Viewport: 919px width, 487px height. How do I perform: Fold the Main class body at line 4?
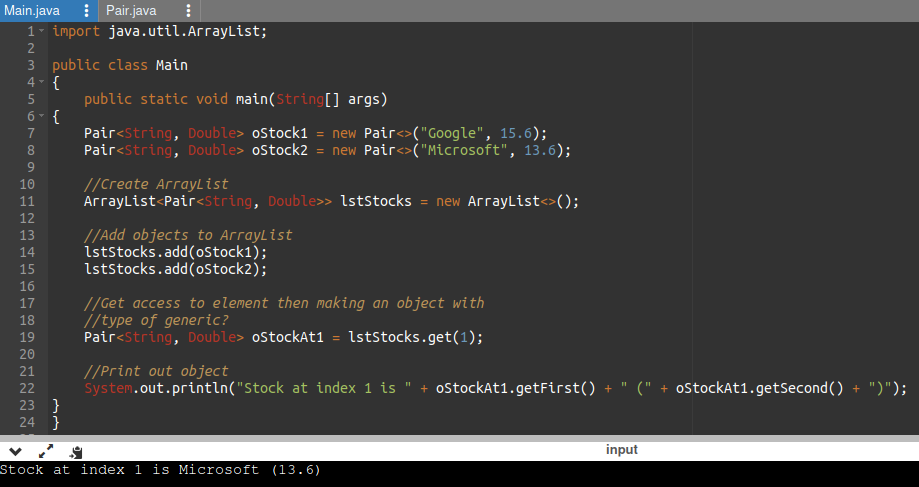41,82
